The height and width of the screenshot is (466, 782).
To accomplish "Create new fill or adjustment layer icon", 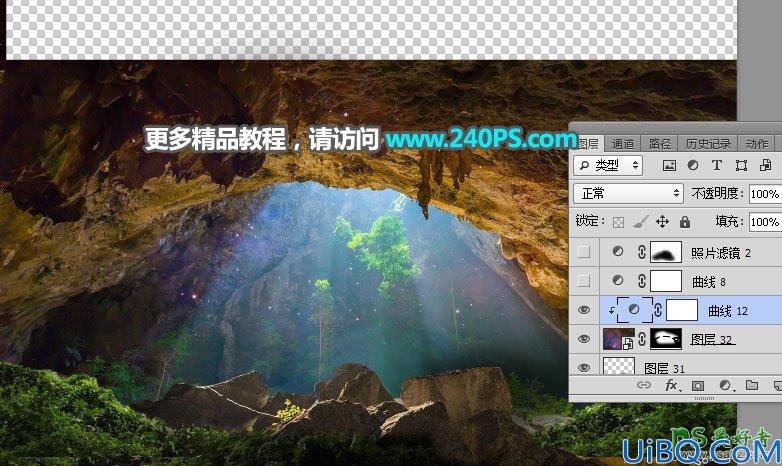I will pos(726,385).
